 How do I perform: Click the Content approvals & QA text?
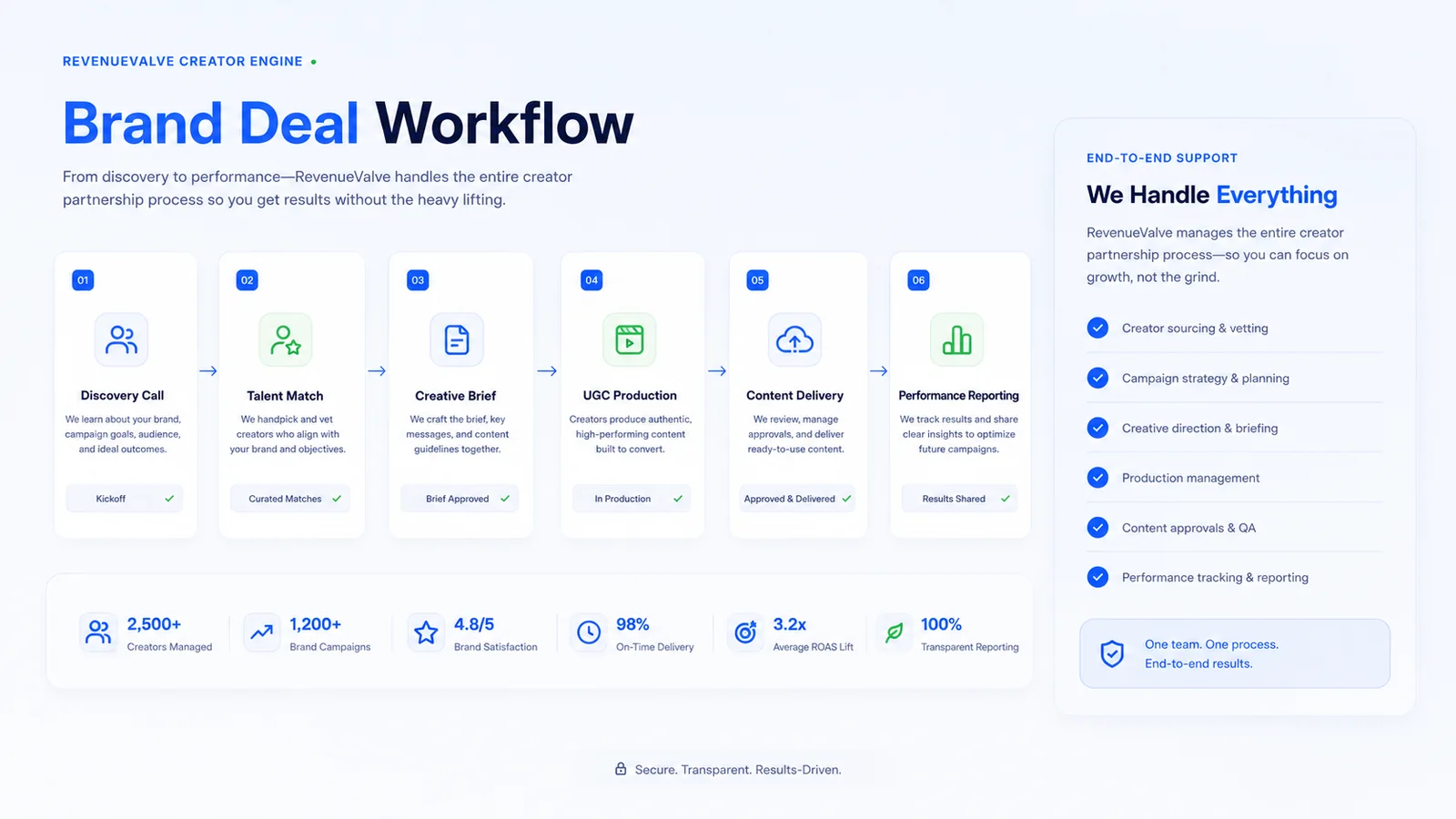[x=1188, y=528]
